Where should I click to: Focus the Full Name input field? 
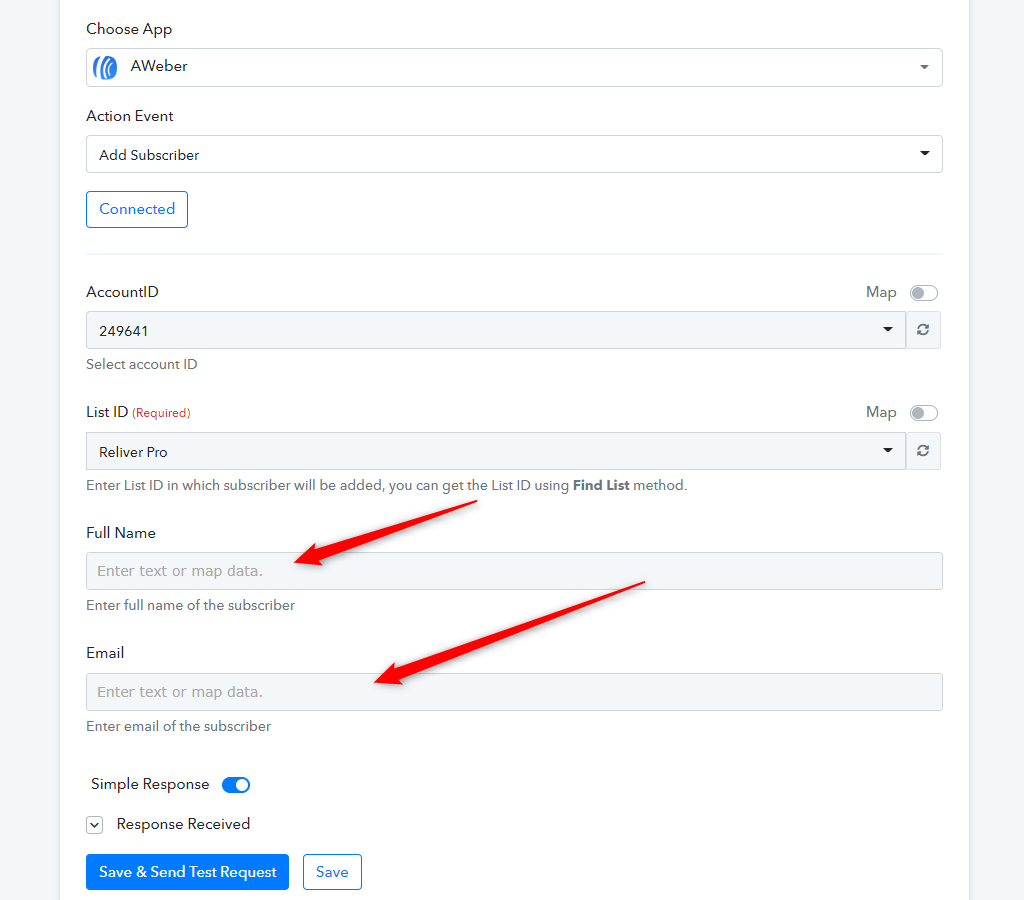tap(514, 571)
